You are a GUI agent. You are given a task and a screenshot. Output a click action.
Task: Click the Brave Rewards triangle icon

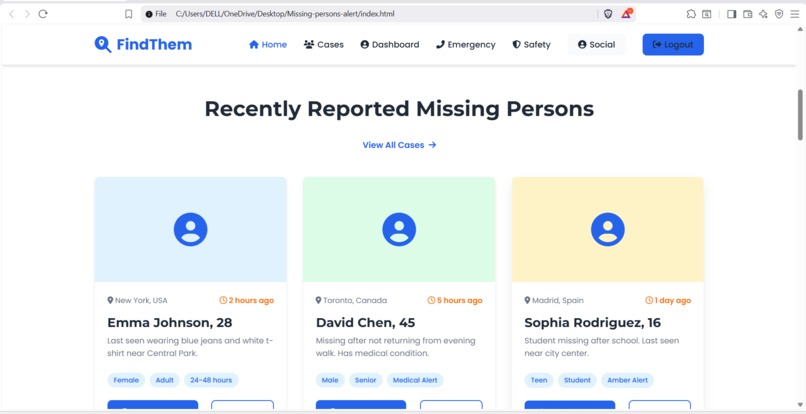point(626,14)
